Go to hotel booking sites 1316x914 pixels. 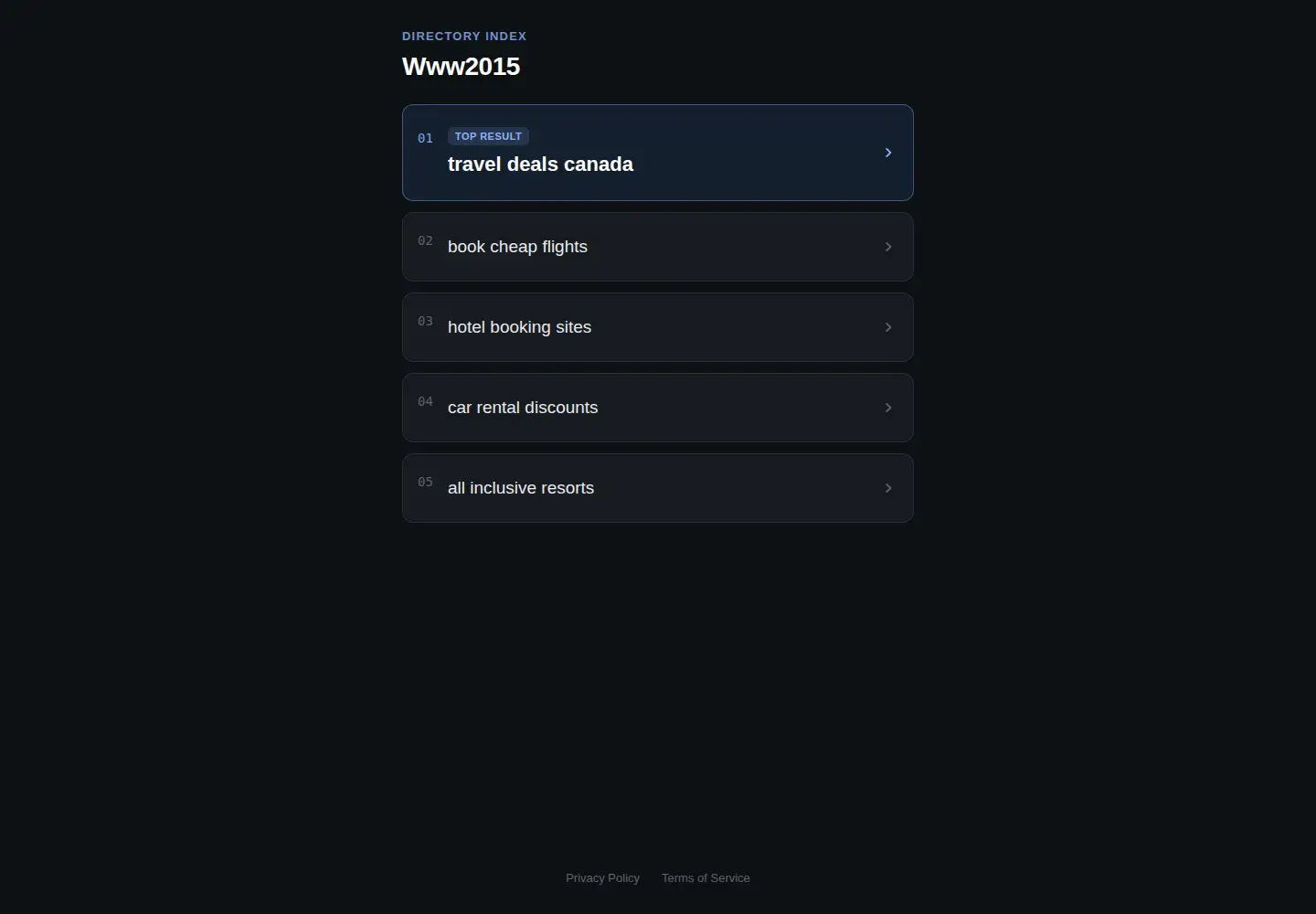pos(658,327)
